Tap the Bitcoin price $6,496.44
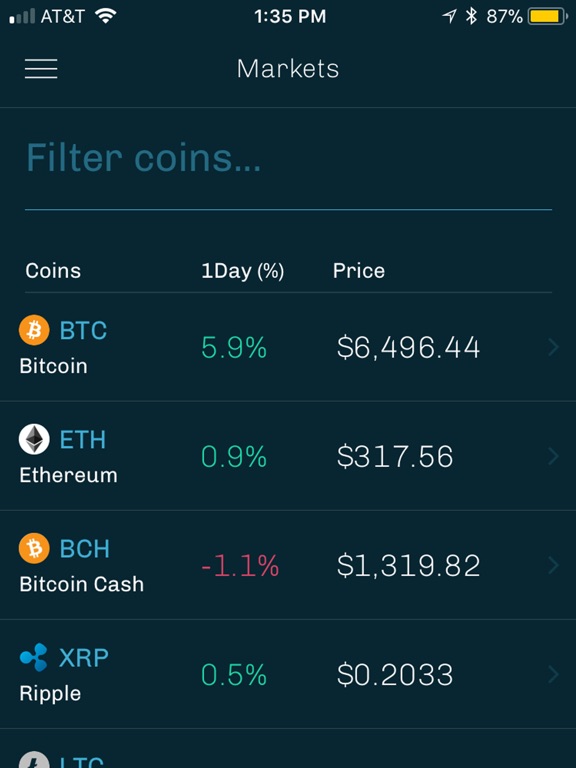576x768 pixels. coord(408,347)
